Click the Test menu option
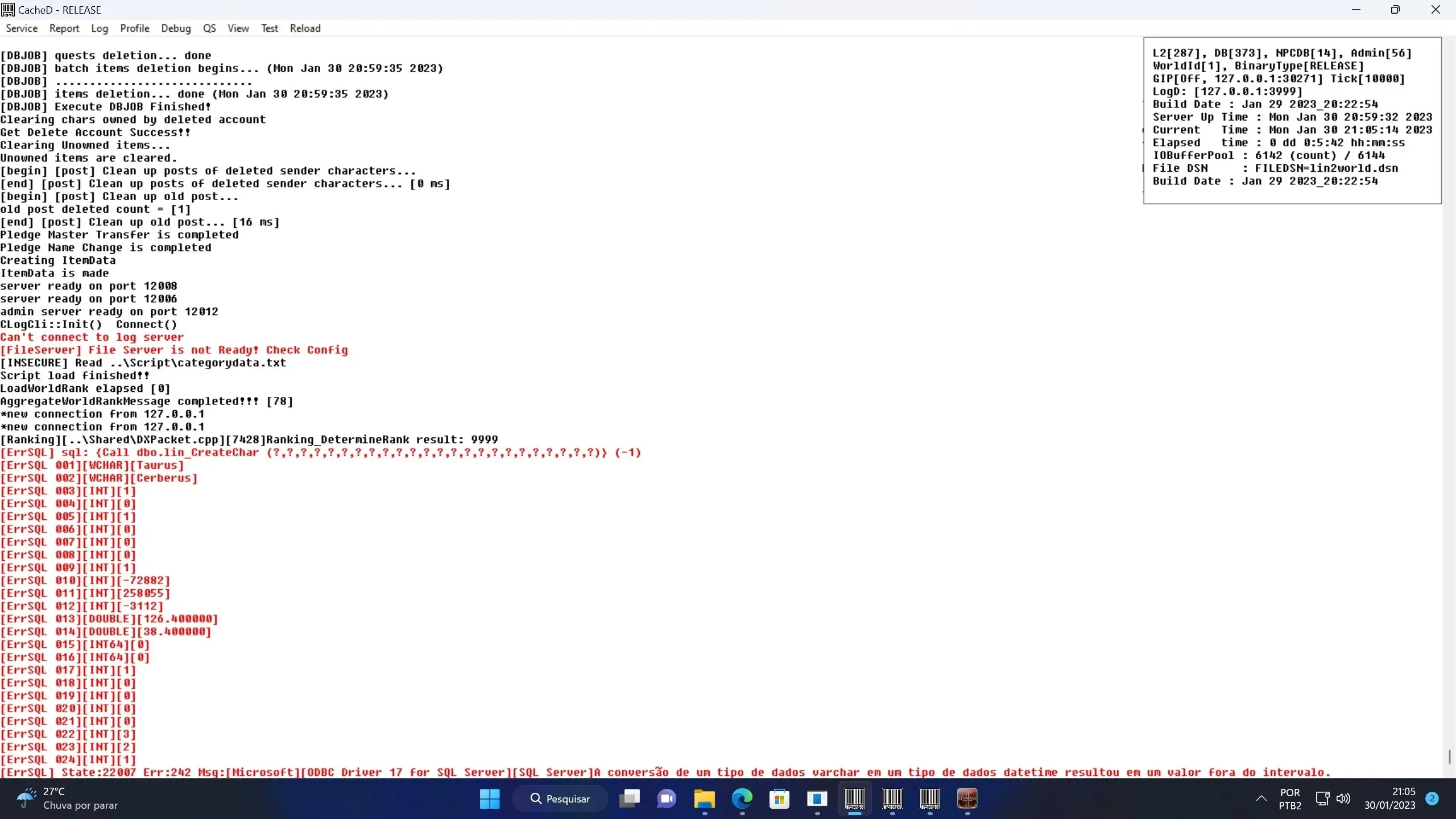Screen dimensions: 1456x819 (269, 28)
